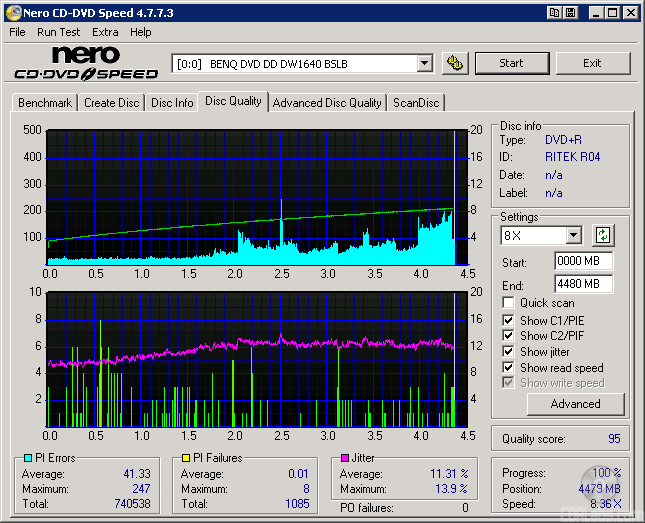Open the BENQ drive selection dropdown
The width and height of the screenshot is (645, 523).
424,63
